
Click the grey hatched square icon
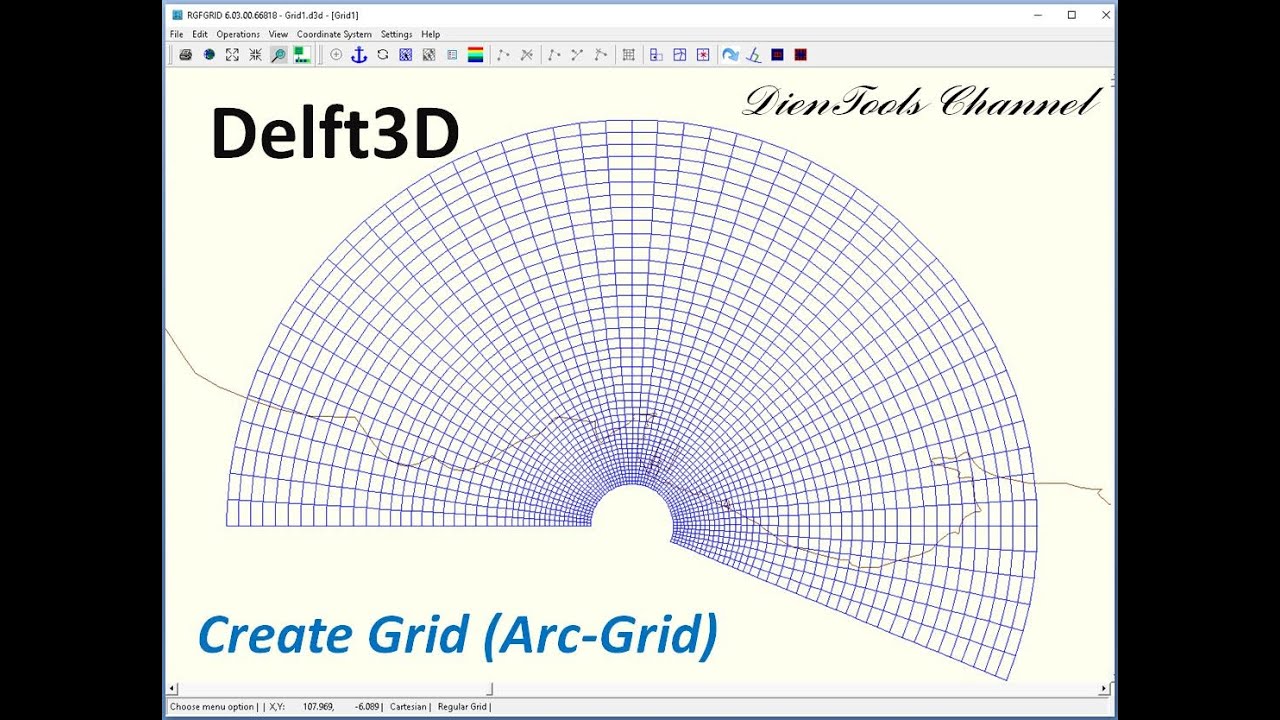[429, 55]
